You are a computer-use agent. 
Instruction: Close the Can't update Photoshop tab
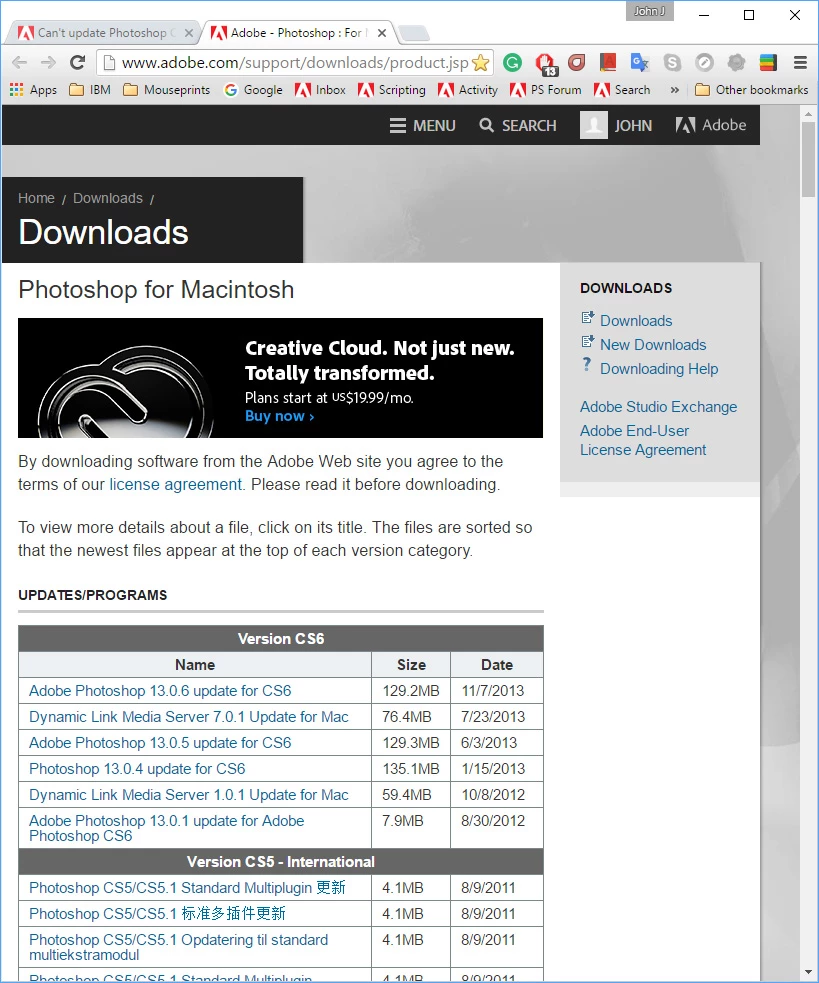click(189, 33)
